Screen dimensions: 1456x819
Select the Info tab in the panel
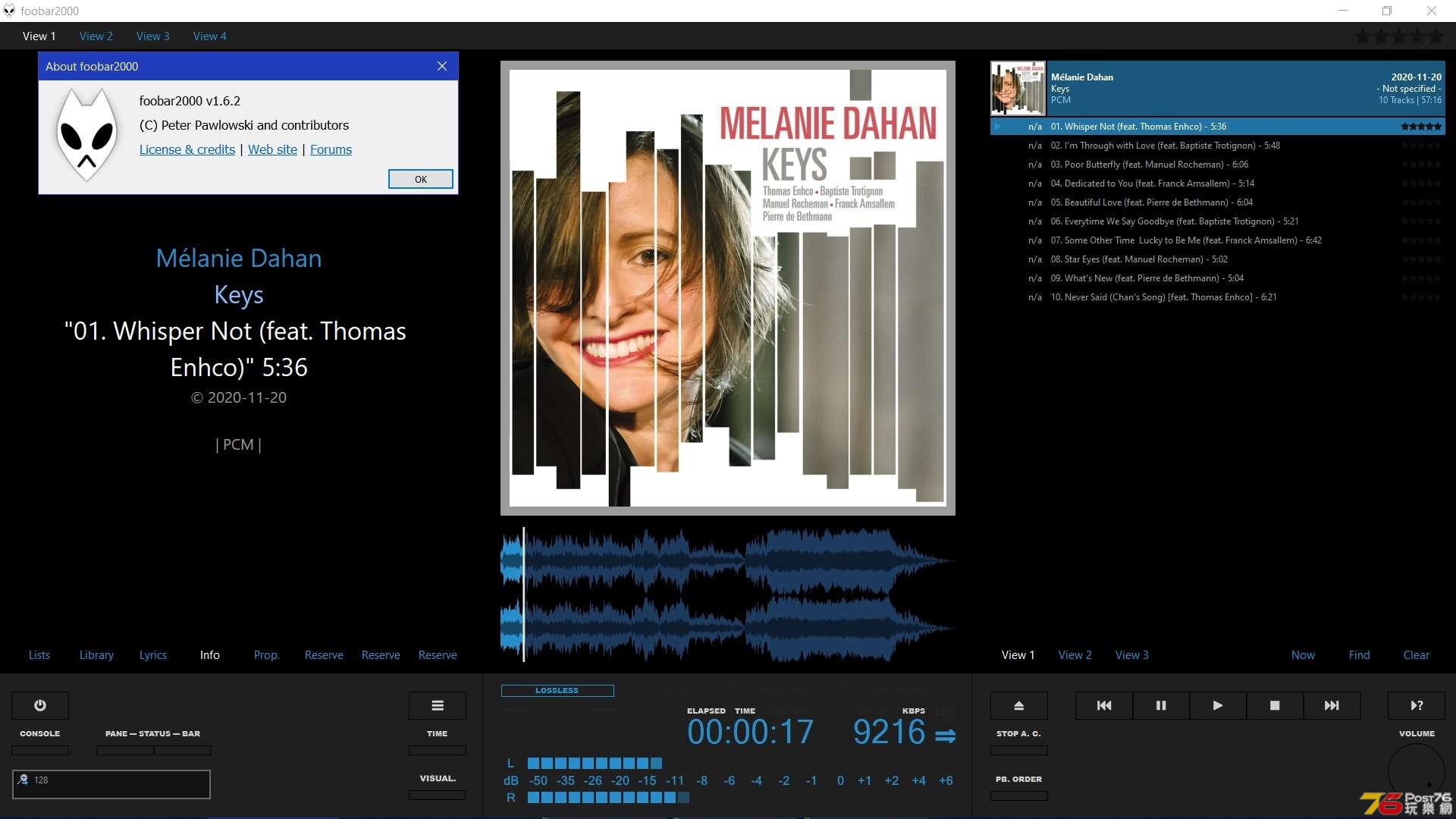[x=209, y=655]
